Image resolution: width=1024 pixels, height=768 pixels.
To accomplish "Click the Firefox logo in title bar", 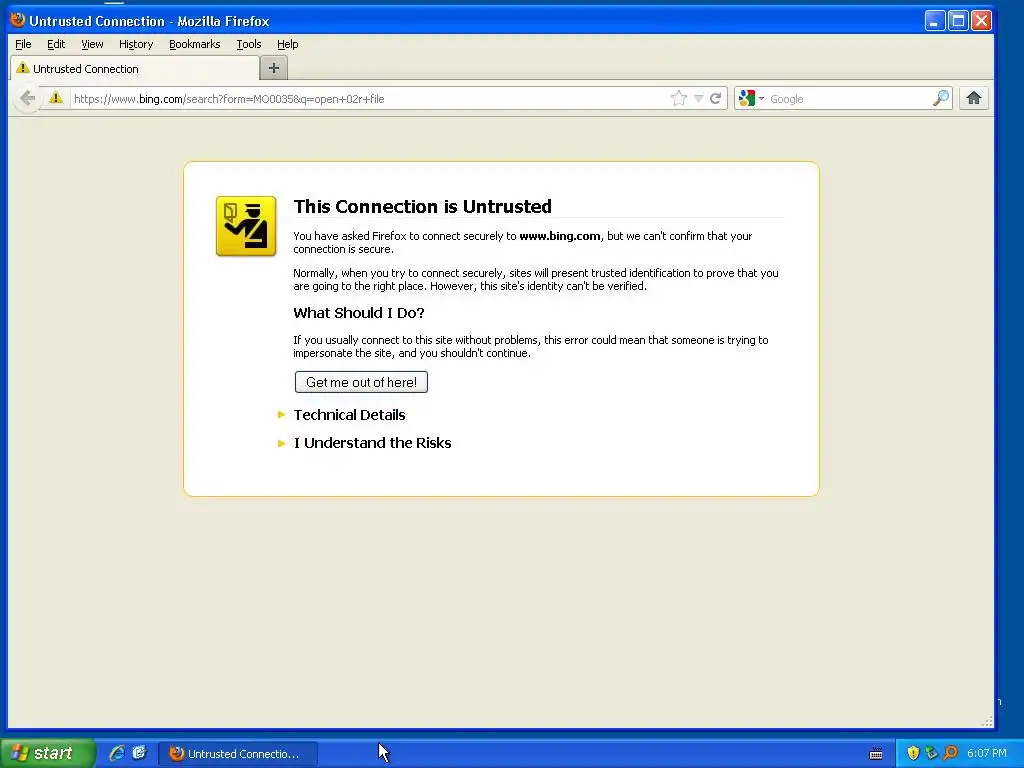I will (18, 20).
